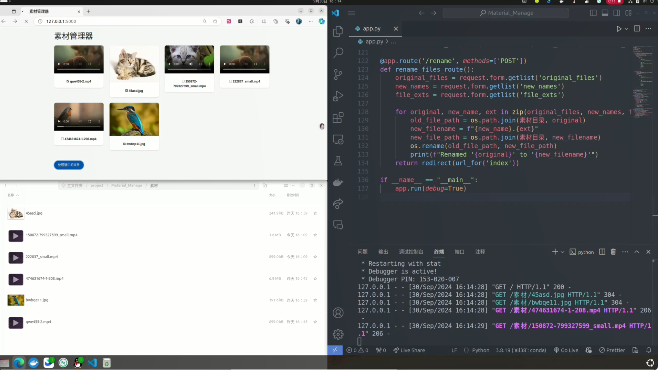Add a new terminal with the plus icon

(x=555, y=252)
